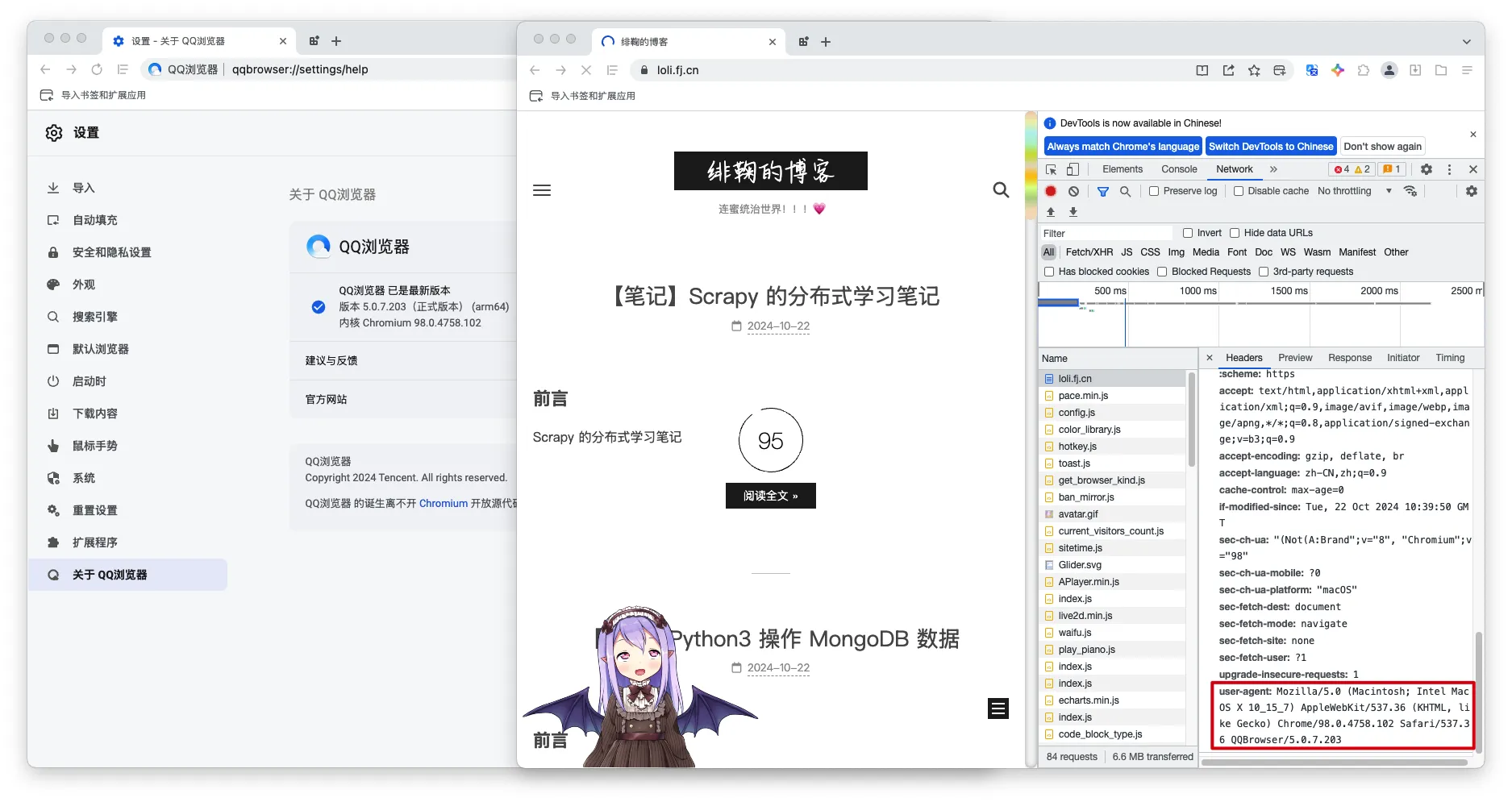Check the Blocked Requests checkbox
This screenshot has height=802, width=1512.
(1162, 272)
